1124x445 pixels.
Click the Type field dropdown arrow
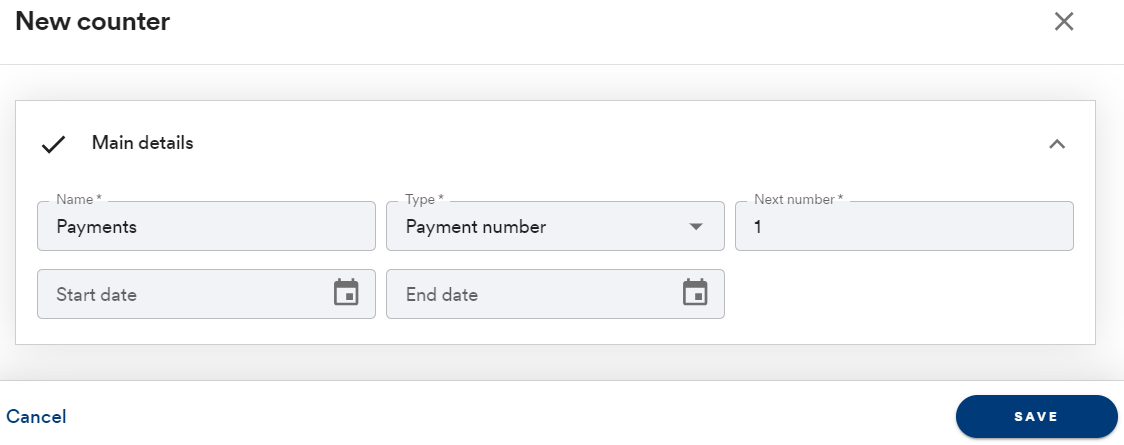pos(695,226)
